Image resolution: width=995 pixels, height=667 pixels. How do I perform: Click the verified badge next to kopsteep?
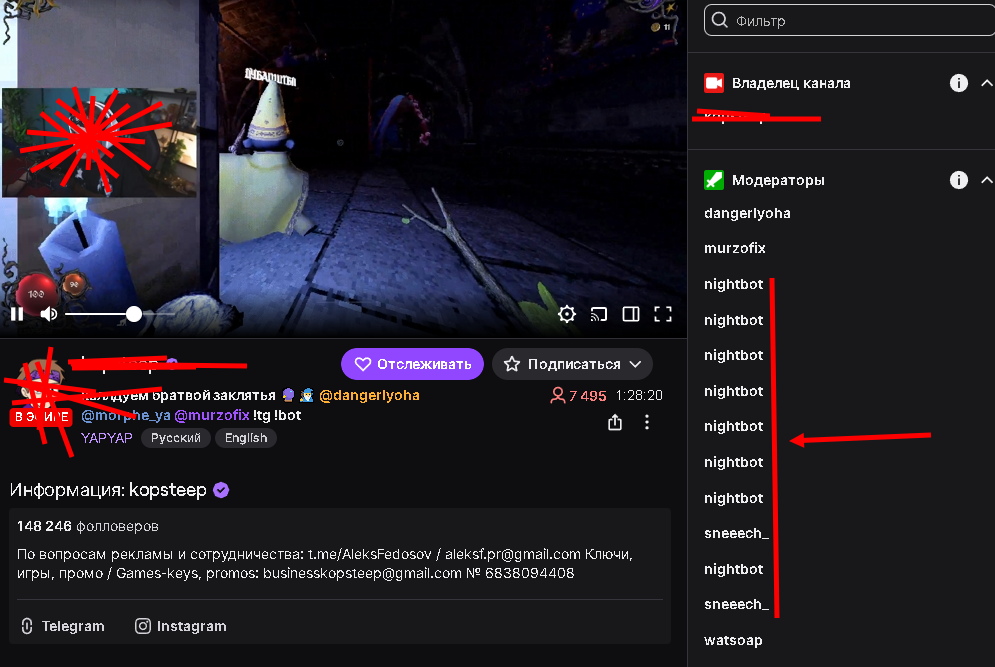coord(221,490)
